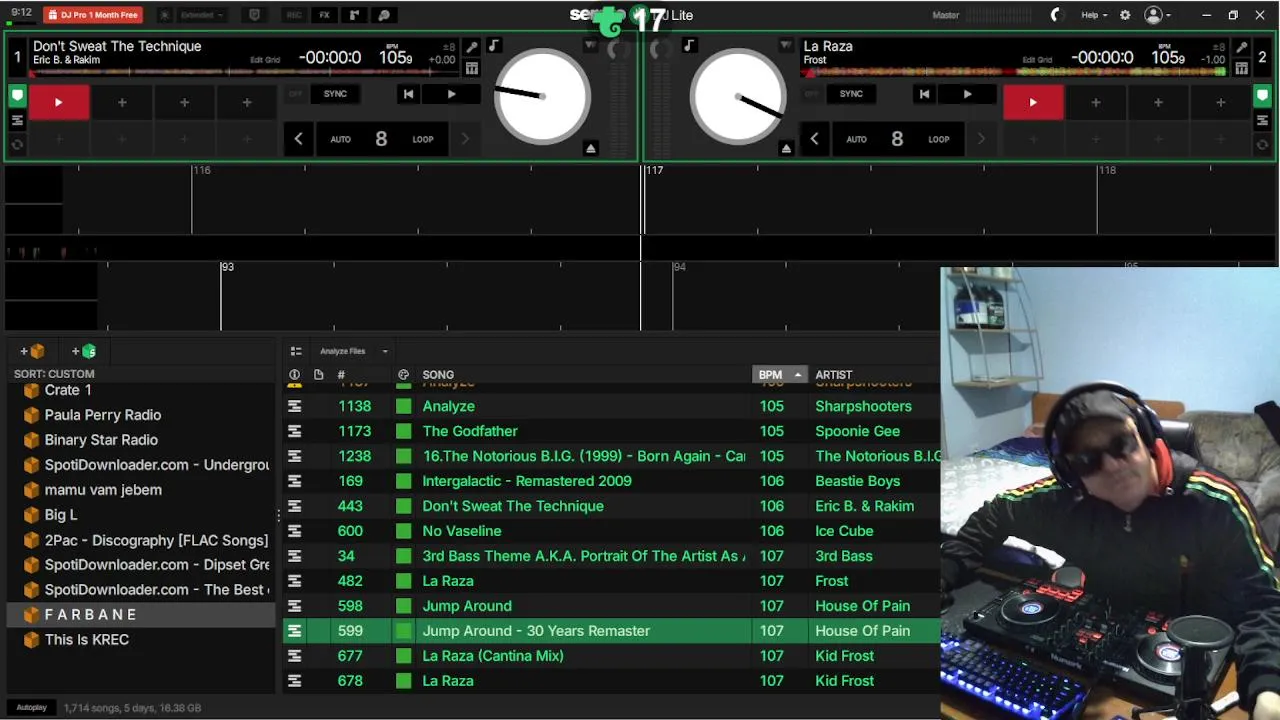Open the sampler panel next to FX
Screen dimensions: 1280x720
354,15
